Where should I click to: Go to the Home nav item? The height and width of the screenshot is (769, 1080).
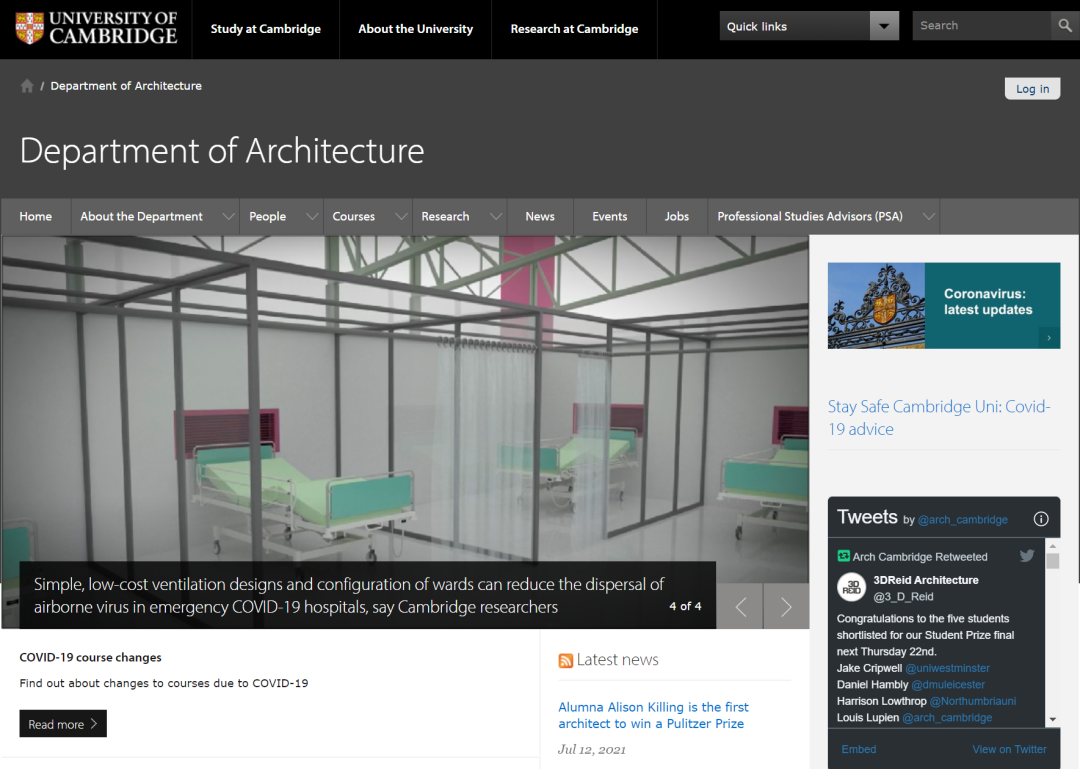pos(36,216)
